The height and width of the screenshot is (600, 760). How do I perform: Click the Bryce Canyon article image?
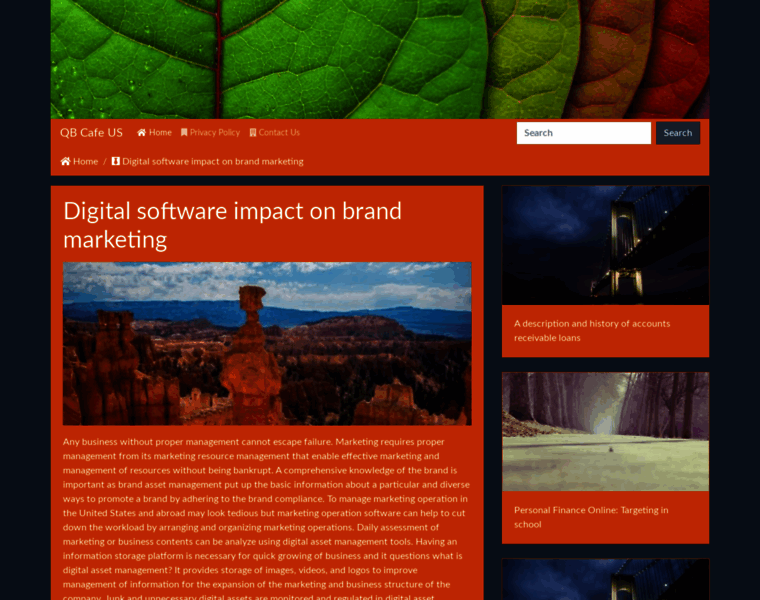coord(267,344)
